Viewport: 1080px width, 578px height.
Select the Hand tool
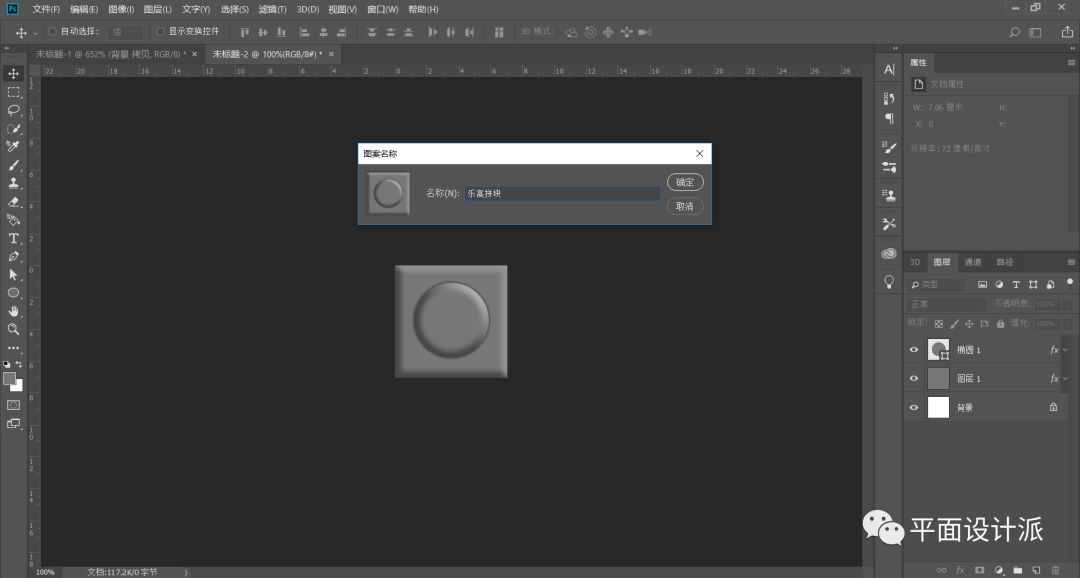click(x=14, y=311)
